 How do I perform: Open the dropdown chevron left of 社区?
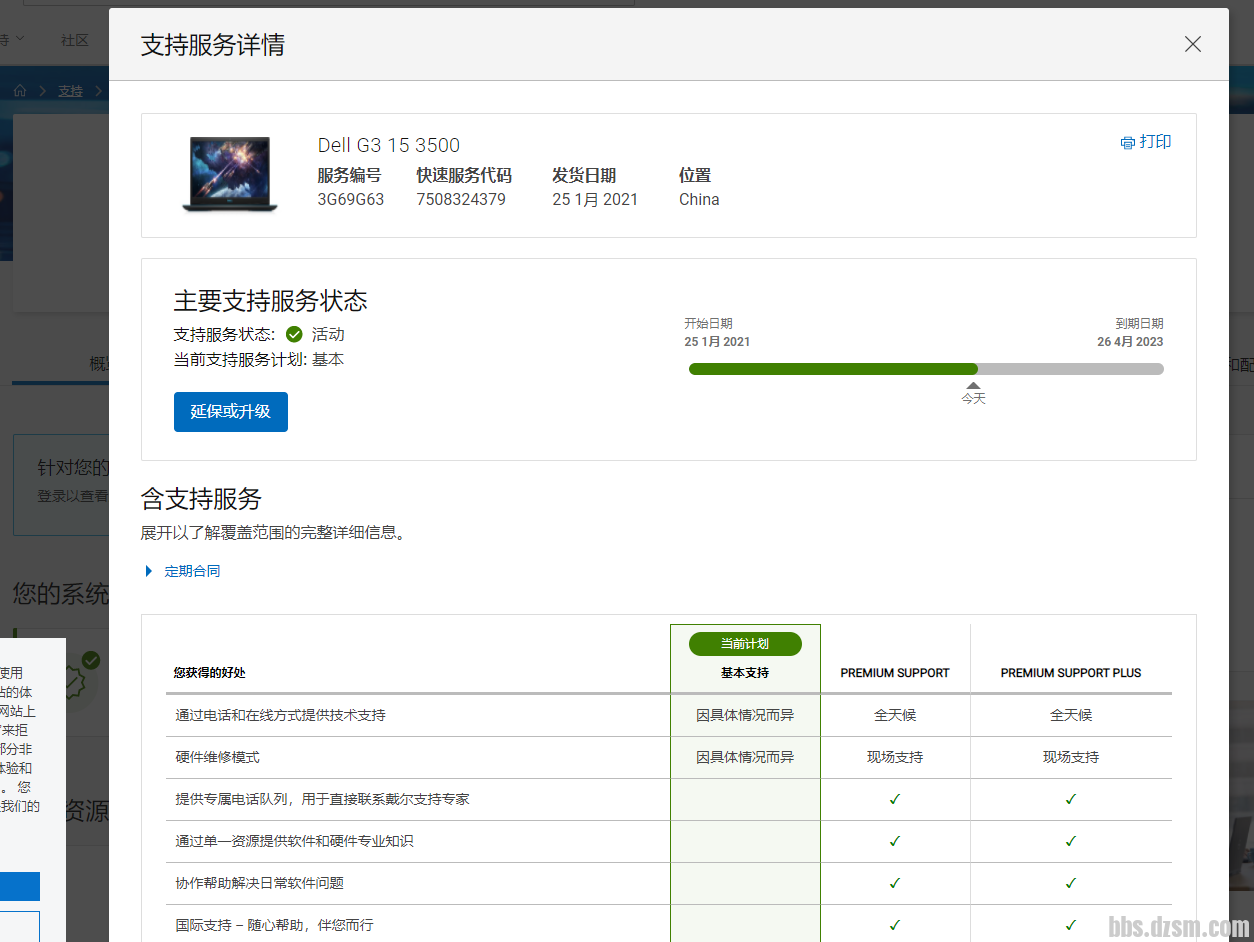20,40
